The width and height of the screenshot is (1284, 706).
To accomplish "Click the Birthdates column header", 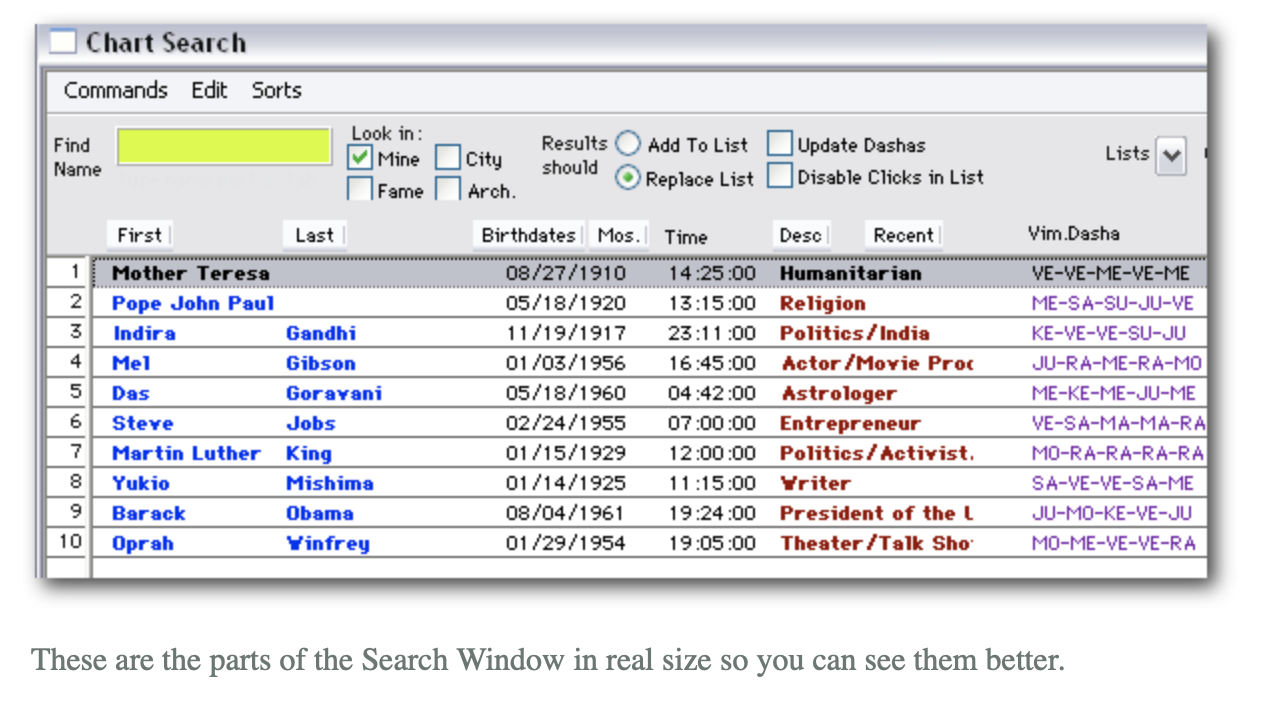I will tap(528, 235).
